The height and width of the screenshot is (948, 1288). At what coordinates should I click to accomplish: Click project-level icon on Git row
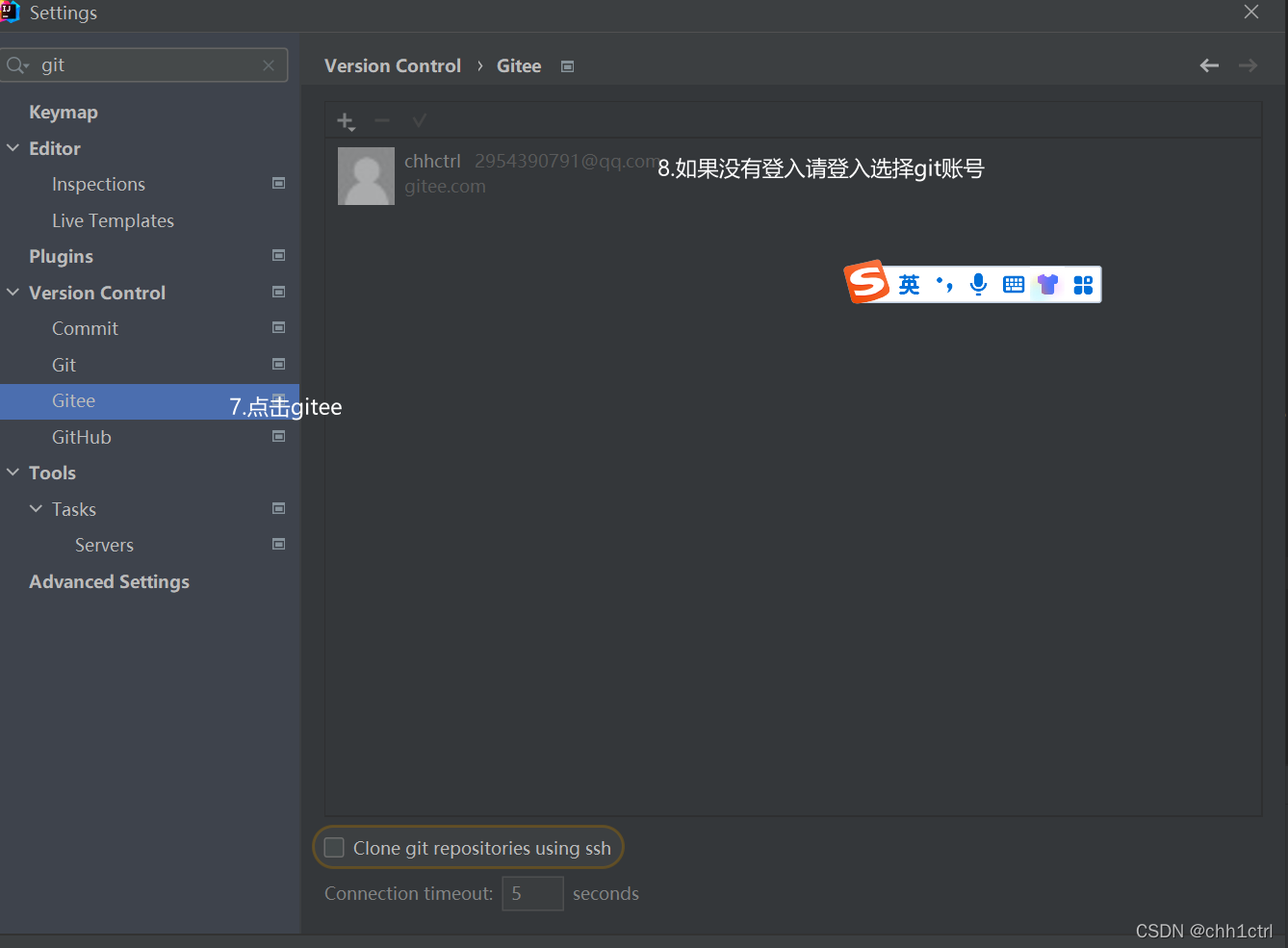coord(279,364)
